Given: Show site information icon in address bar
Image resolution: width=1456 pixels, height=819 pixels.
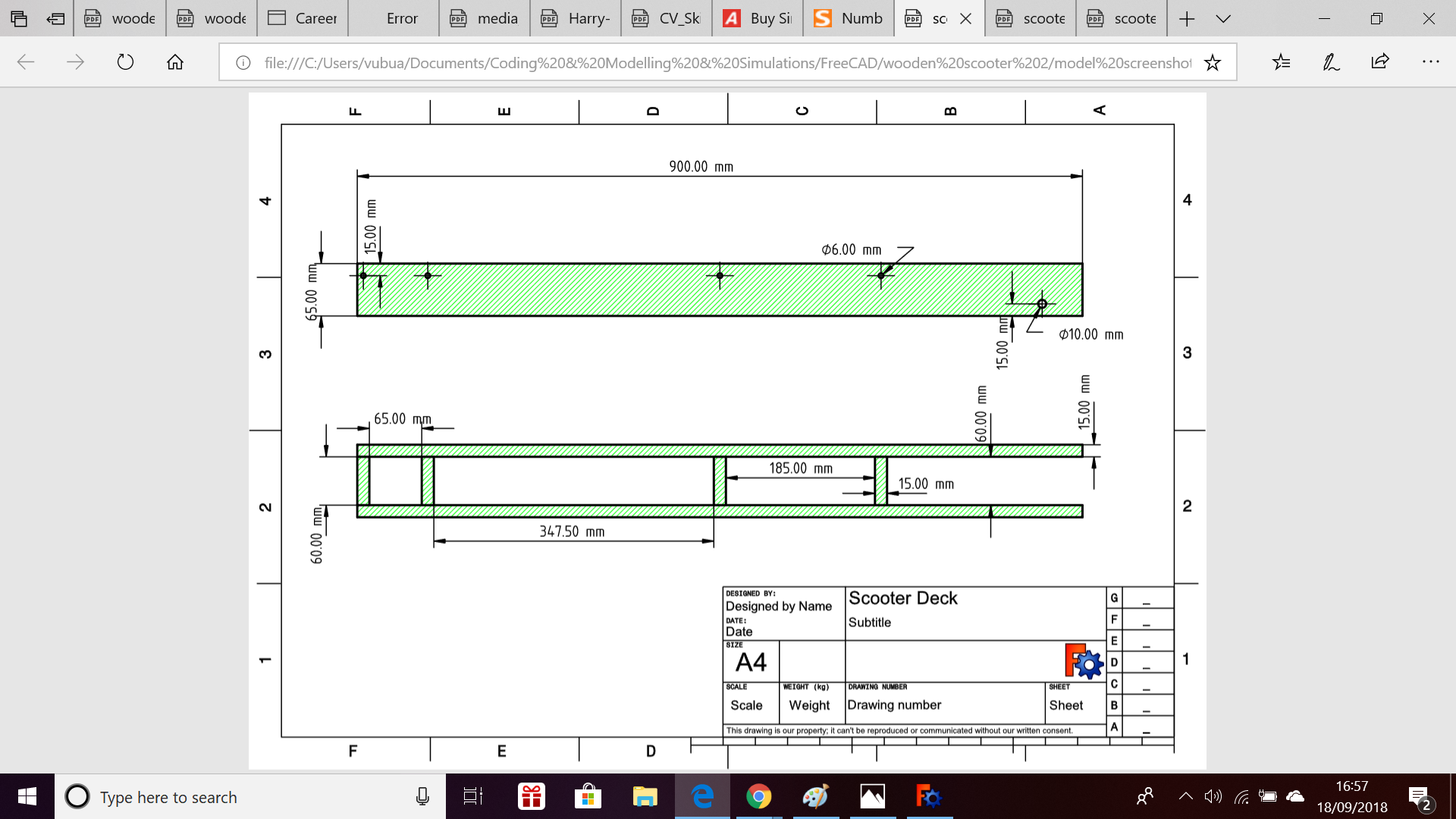Looking at the screenshot, I should [x=243, y=63].
